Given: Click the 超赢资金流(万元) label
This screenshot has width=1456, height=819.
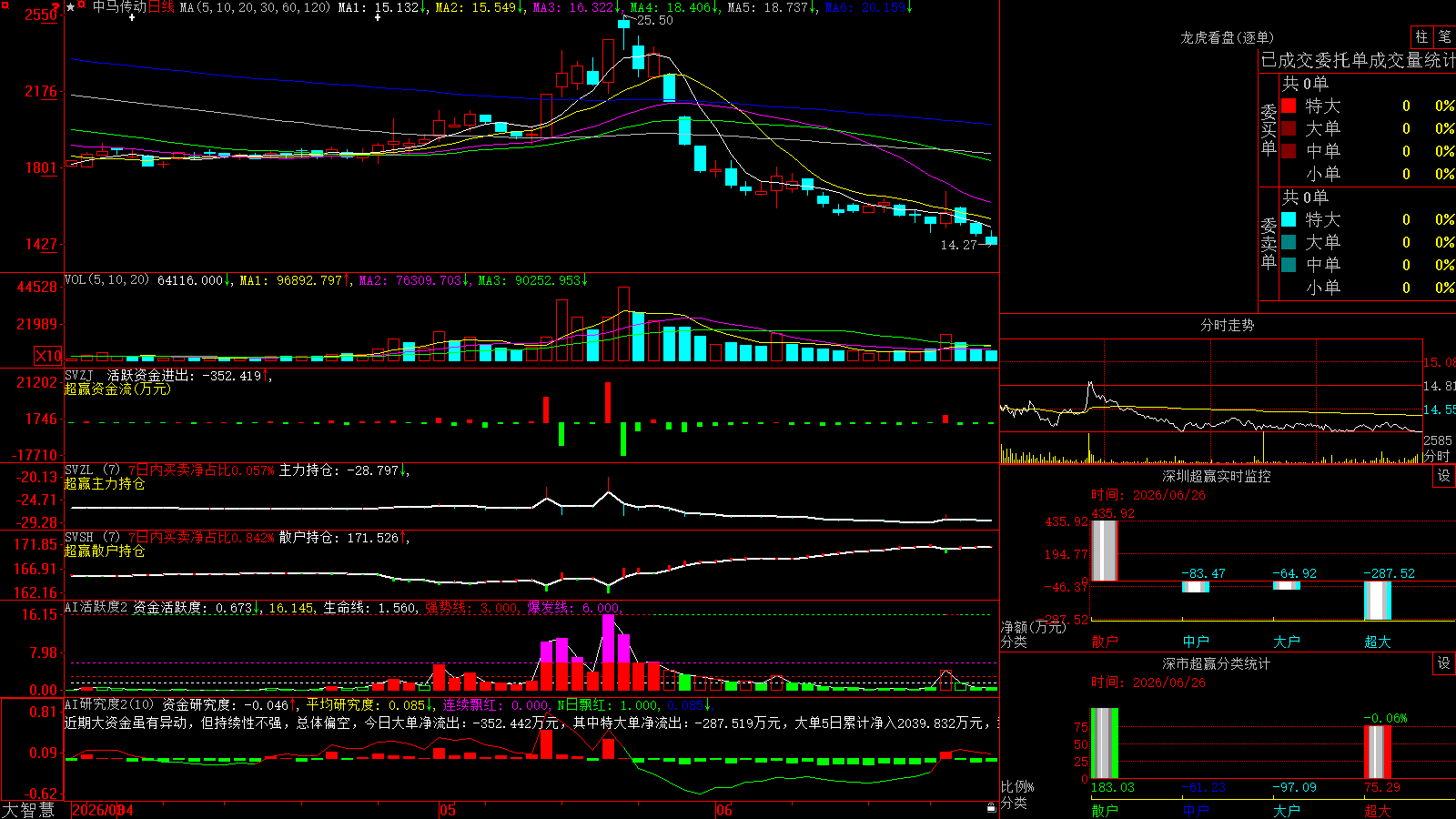Looking at the screenshot, I should pos(117,389).
